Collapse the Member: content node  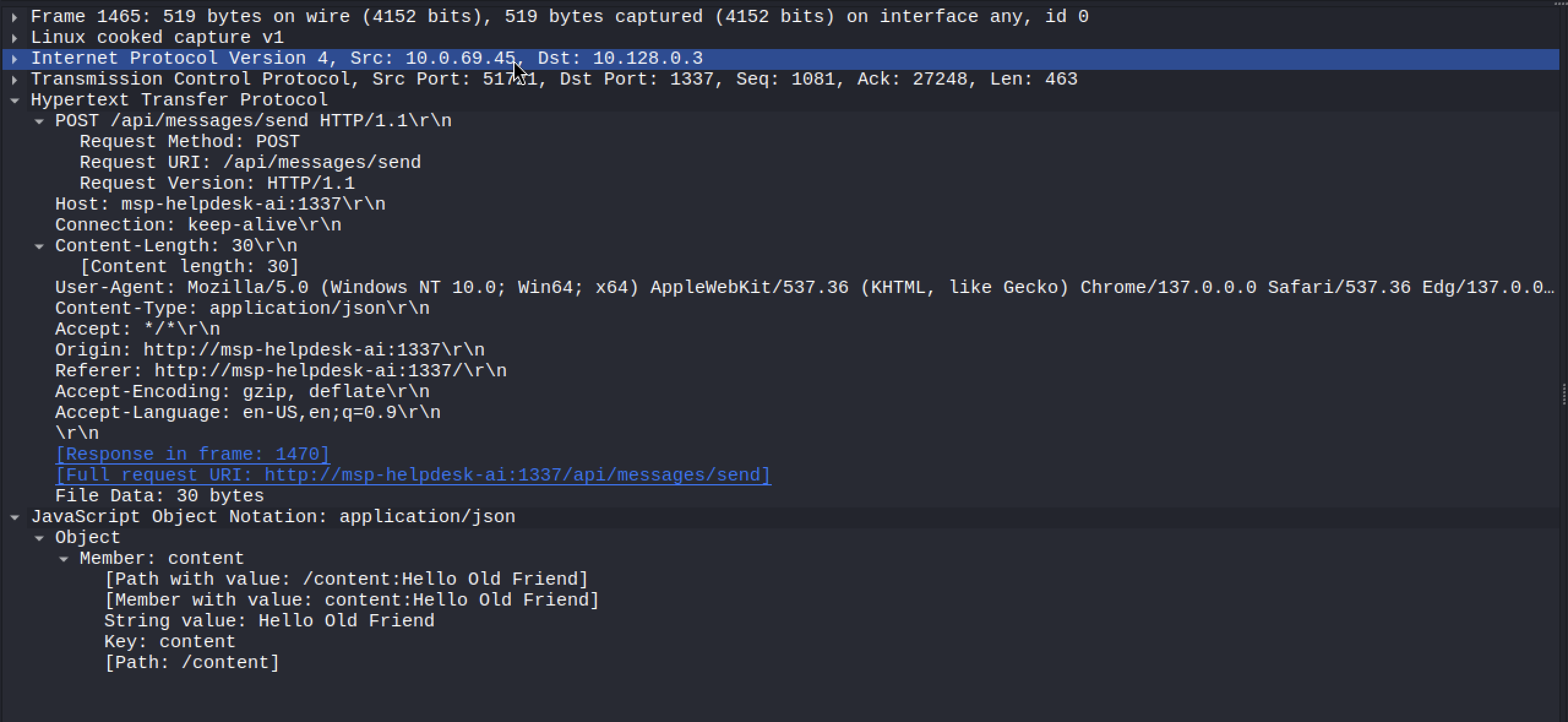[x=64, y=559]
